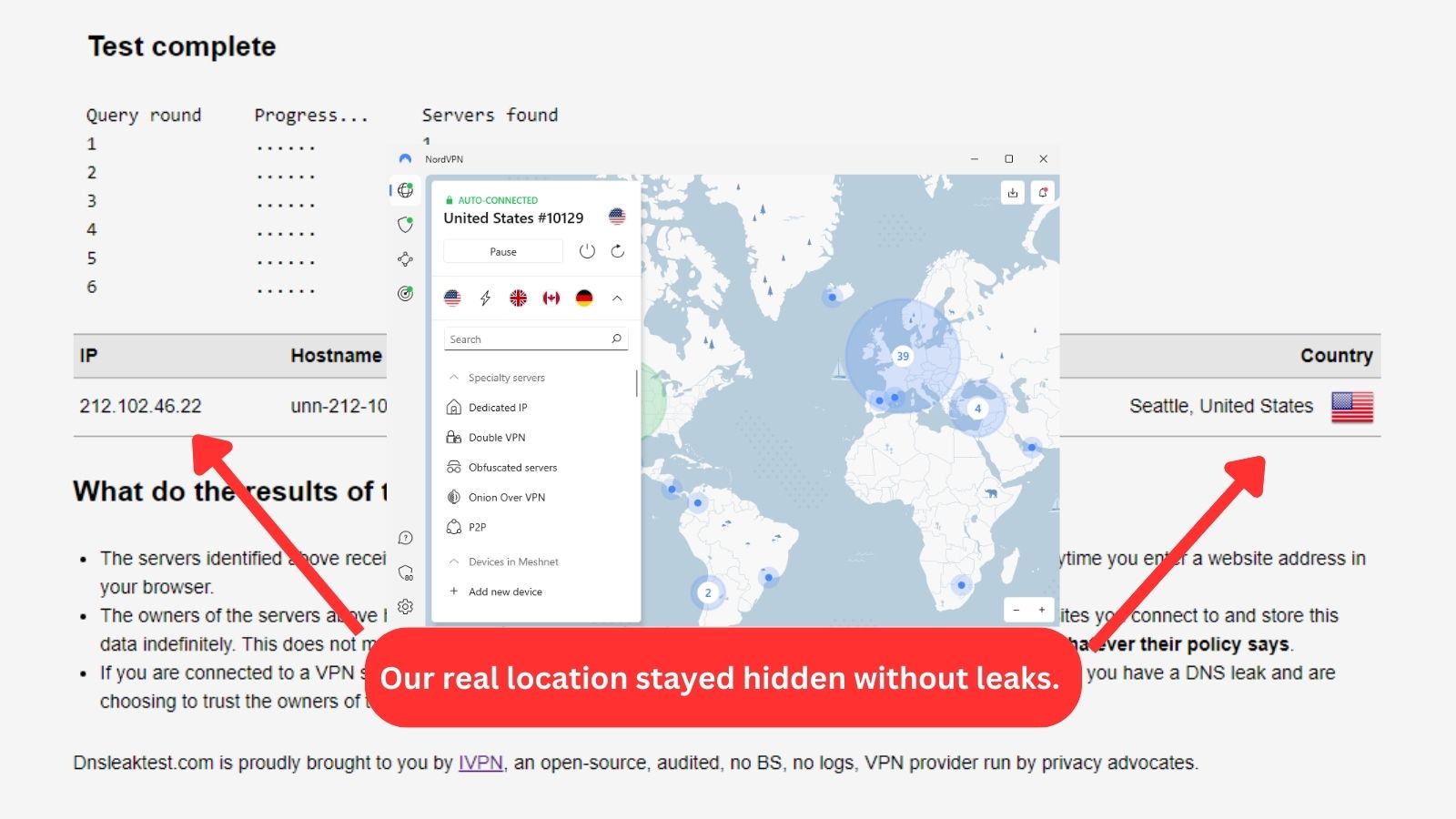
Task: Click the Dedicated IP house icon
Action: point(454,408)
